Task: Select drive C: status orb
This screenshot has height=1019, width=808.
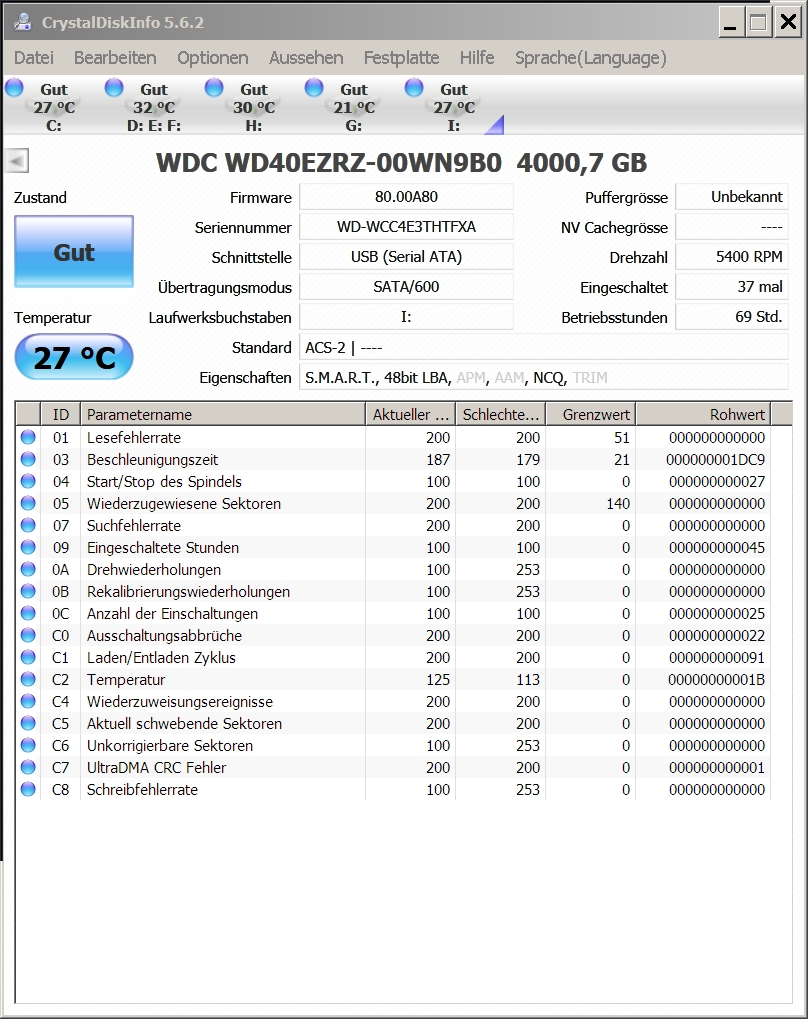Action: 14,87
